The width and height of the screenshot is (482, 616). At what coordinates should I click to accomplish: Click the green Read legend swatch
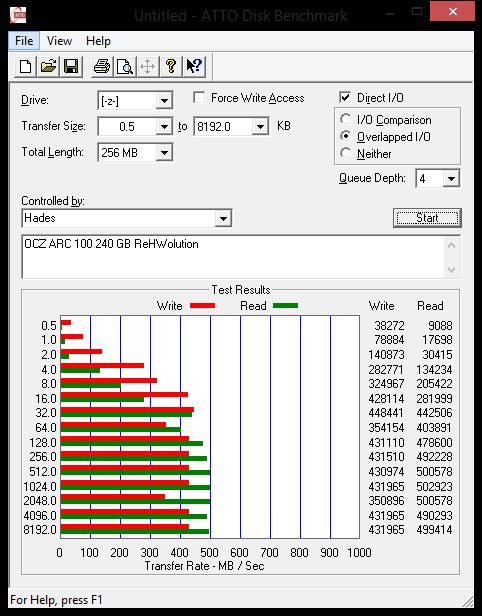point(285,306)
